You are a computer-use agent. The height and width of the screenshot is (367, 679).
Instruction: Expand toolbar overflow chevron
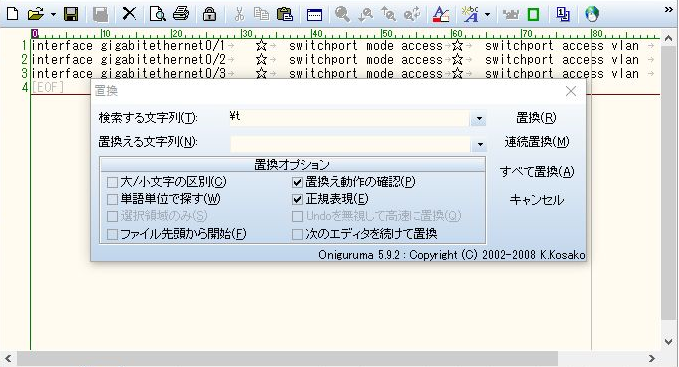click(x=669, y=10)
